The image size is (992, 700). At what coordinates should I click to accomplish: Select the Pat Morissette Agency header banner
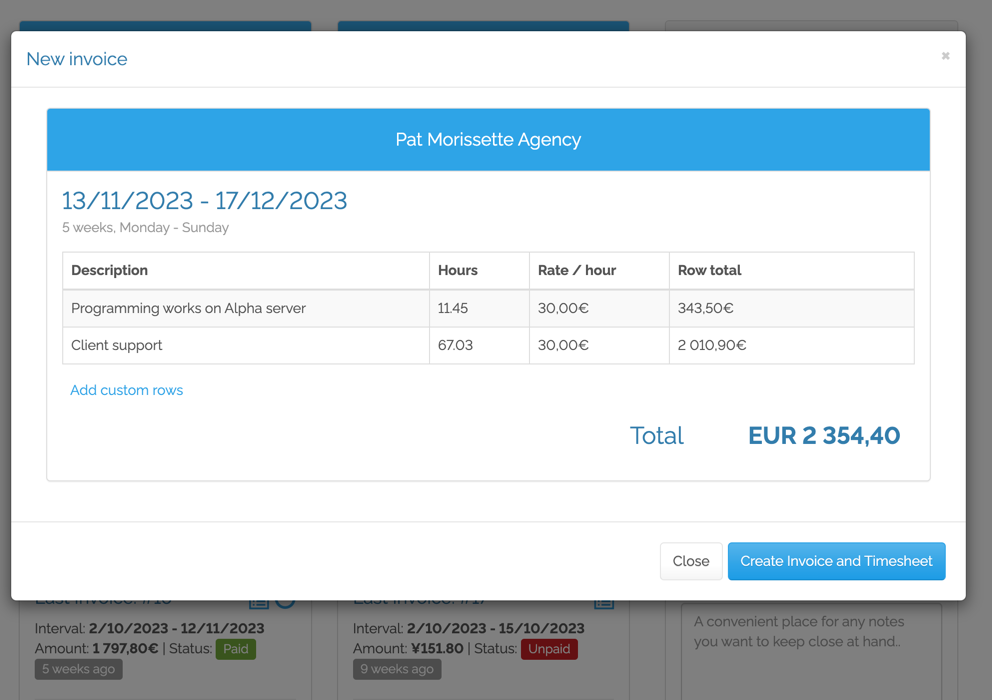(488, 140)
